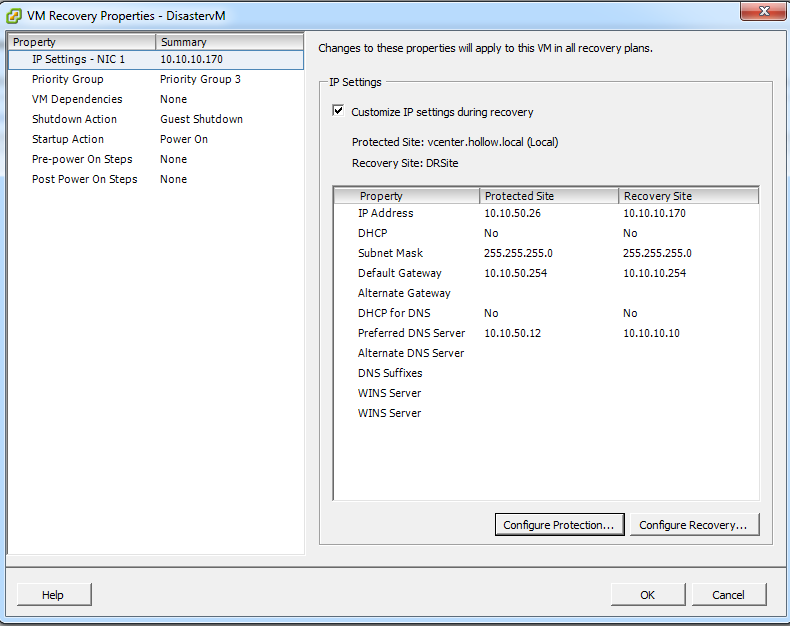
Task: Click the Summary column header in left pane
Action: click(x=229, y=42)
